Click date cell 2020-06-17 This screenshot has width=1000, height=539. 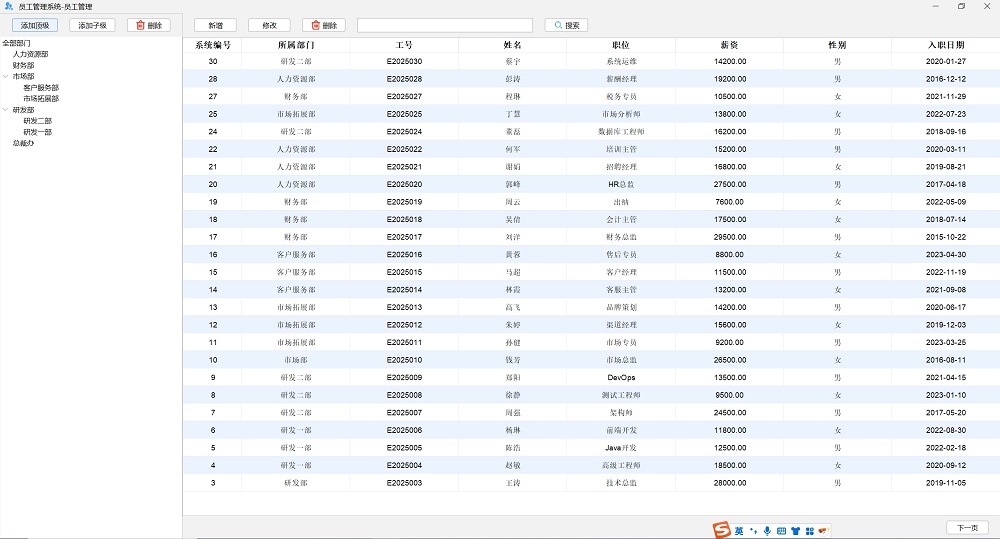pos(946,307)
